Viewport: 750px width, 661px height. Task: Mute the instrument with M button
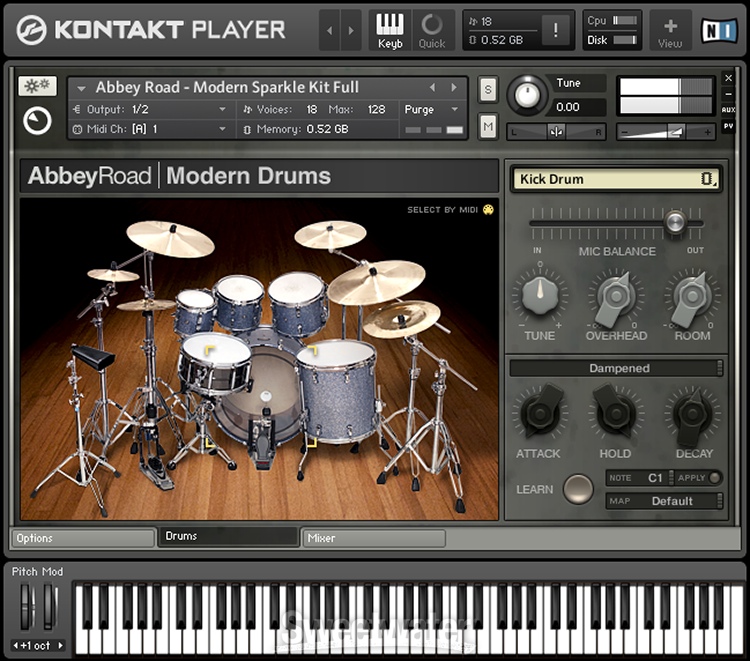(487, 127)
